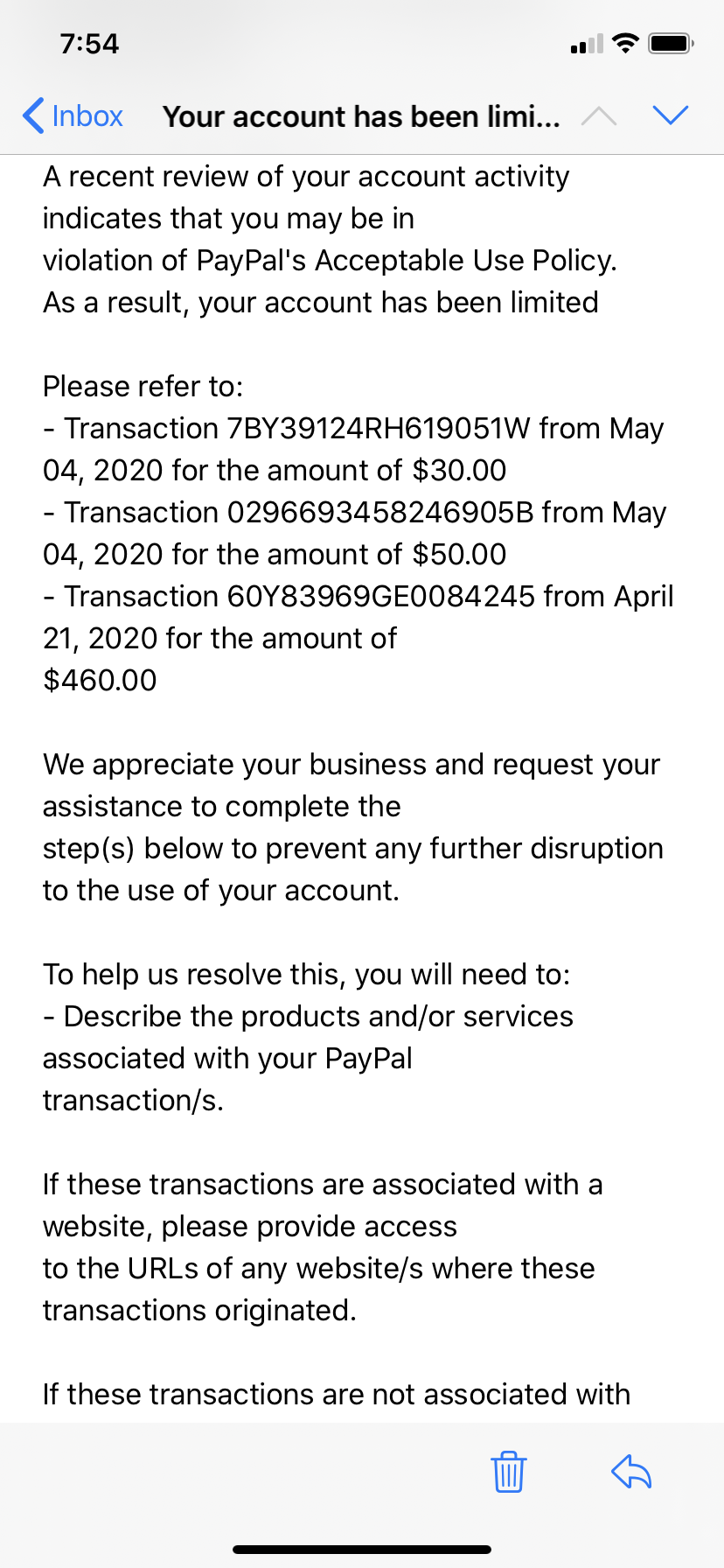The height and width of the screenshot is (1568, 724).
Task: Open reply options with the arrow icon
Action: 631,1471
